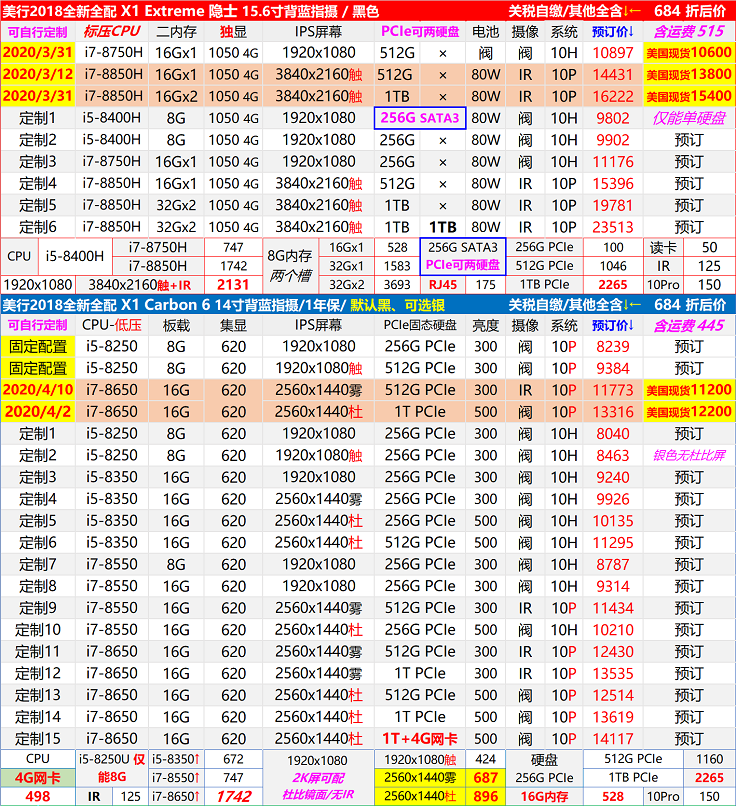Screen dimensions: 736x806
Task: Select the 银色无杜比屏 note cell
Action: point(688,455)
